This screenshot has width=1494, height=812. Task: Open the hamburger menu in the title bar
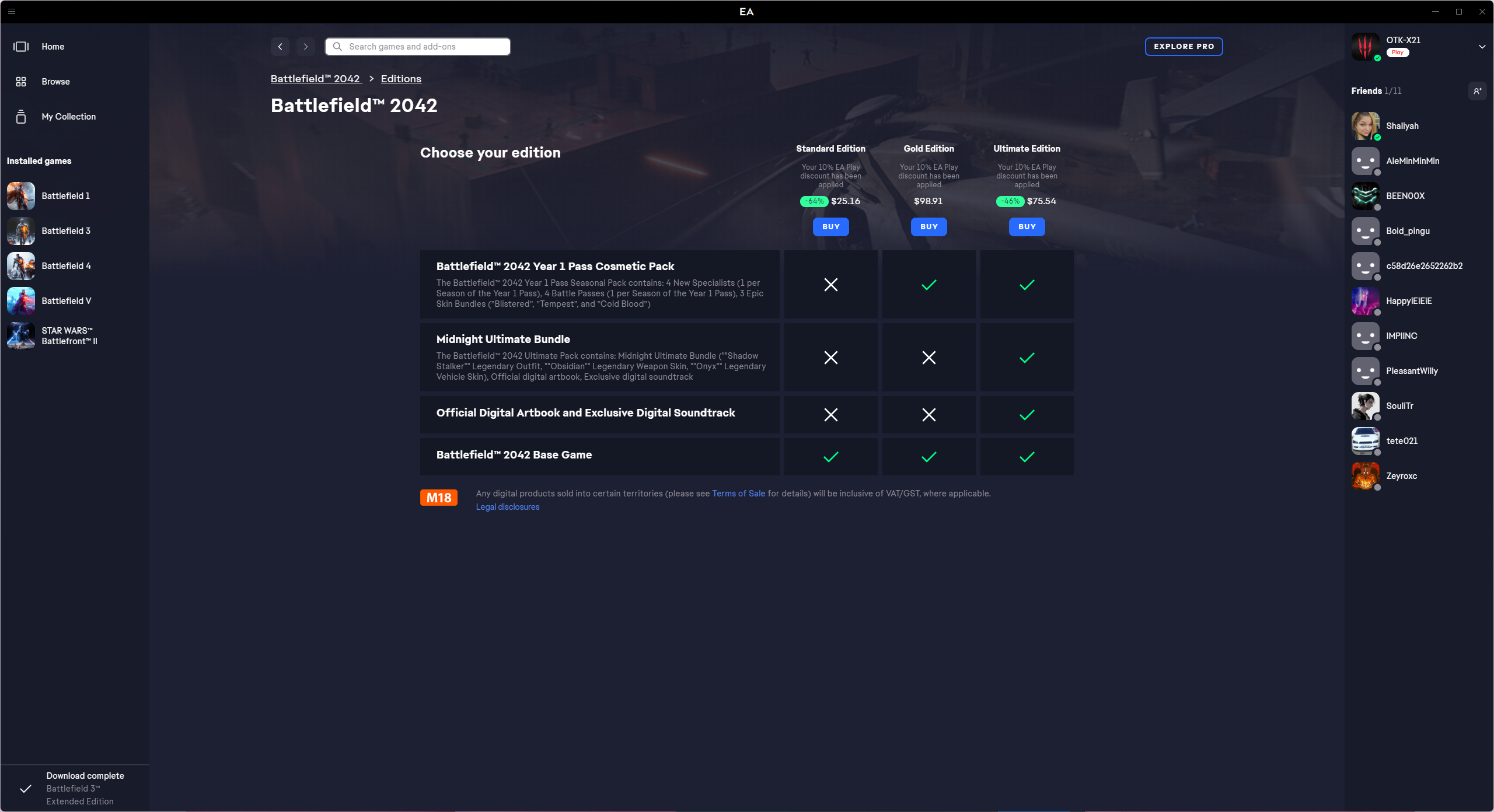pyautogui.click(x=12, y=11)
